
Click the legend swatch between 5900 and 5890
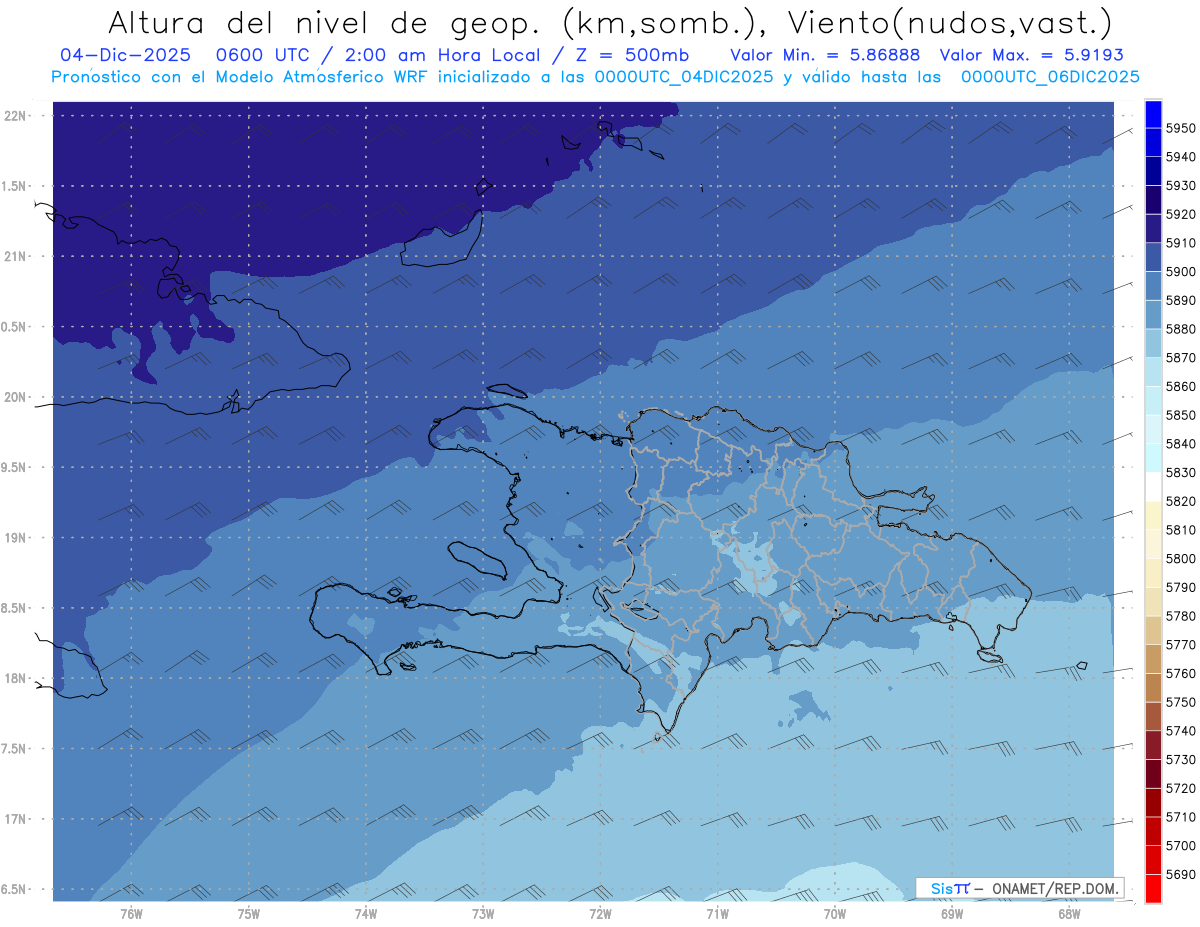(x=1153, y=286)
